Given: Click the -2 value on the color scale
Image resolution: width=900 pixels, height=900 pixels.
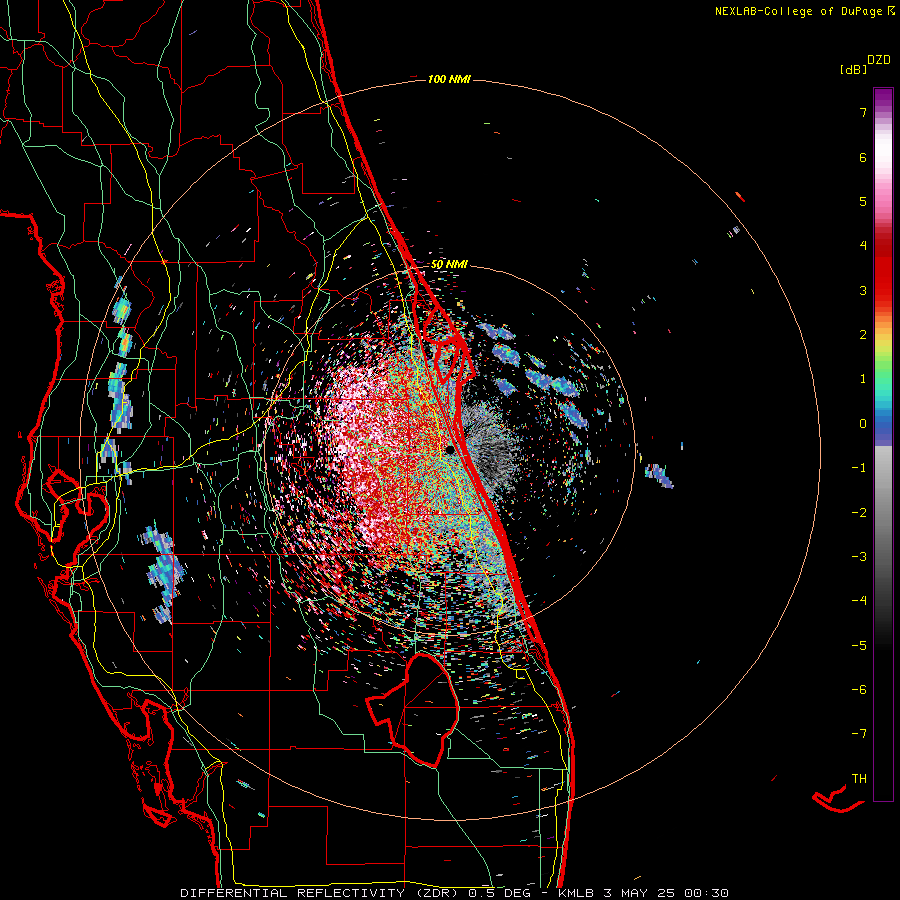Looking at the screenshot, I should point(859,513).
